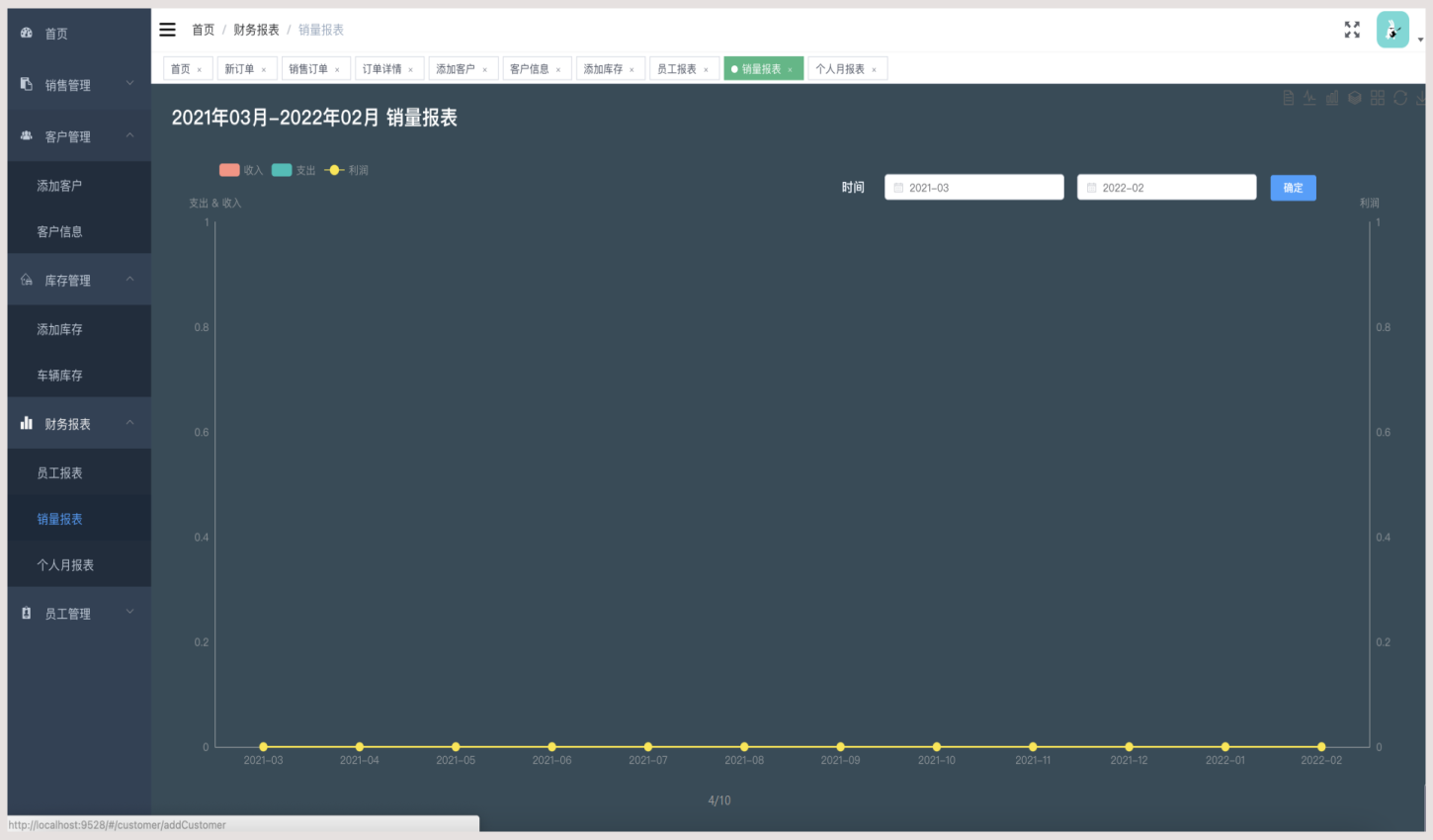The height and width of the screenshot is (840, 1433).
Task: Click 财务报表 in the breadcrumb
Action: pos(256,30)
